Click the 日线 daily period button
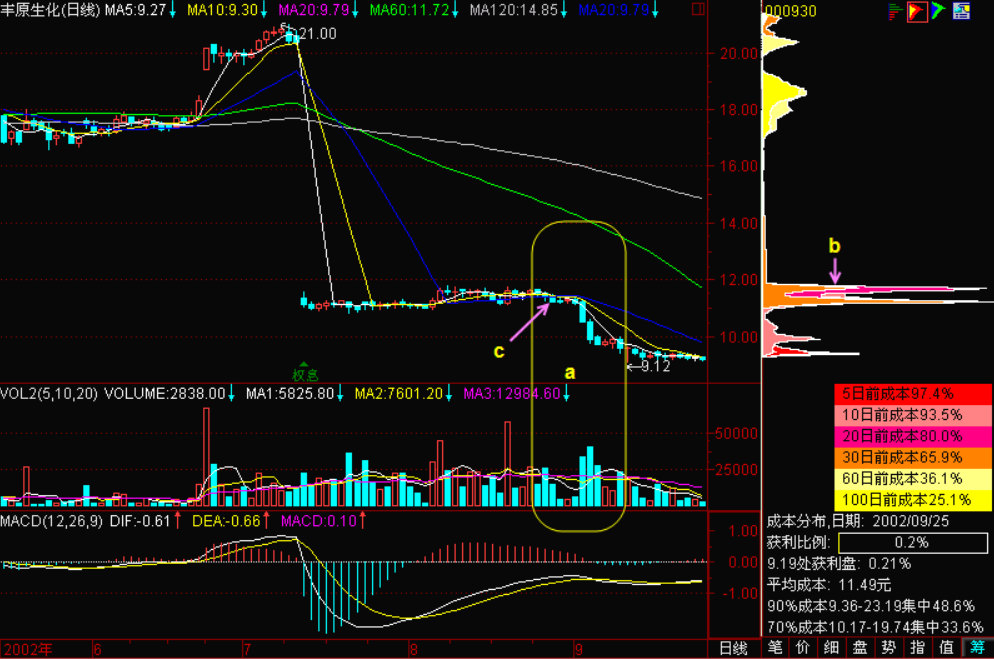The height and width of the screenshot is (659, 994). [734, 648]
